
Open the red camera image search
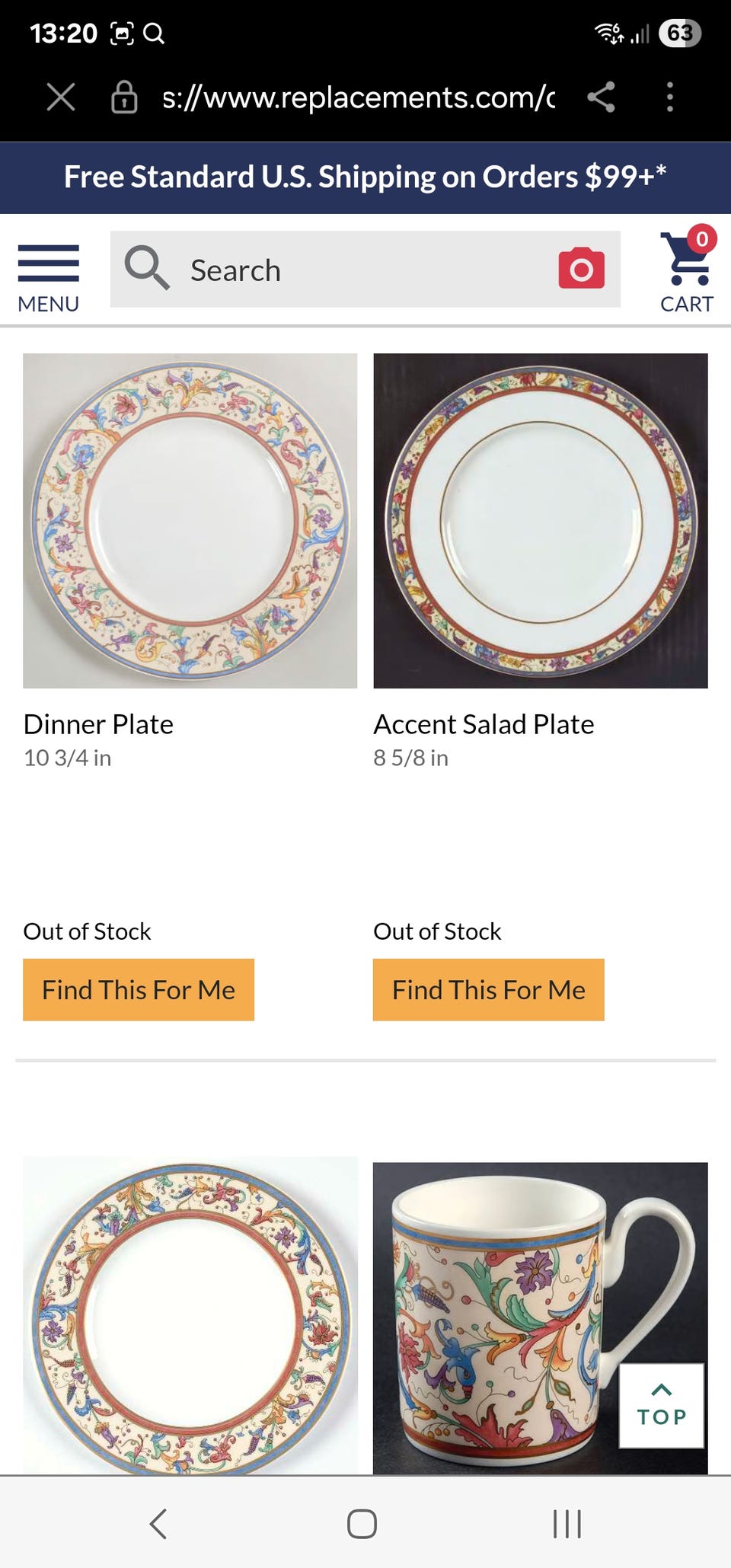[581, 269]
